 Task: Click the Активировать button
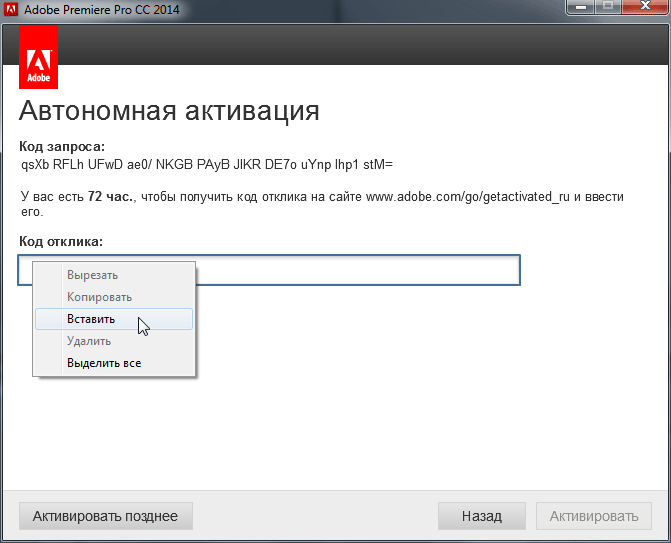(x=594, y=516)
